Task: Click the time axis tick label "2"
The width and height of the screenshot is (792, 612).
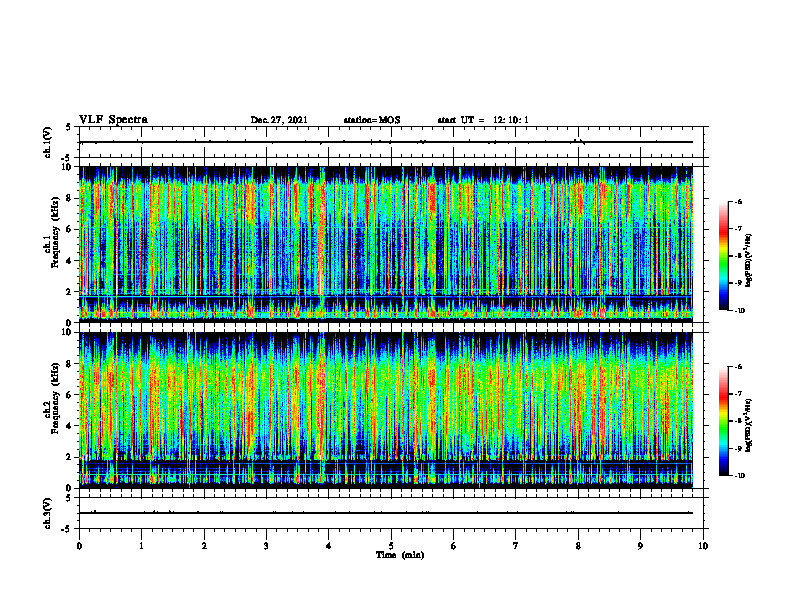Action: [x=204, y=546]
